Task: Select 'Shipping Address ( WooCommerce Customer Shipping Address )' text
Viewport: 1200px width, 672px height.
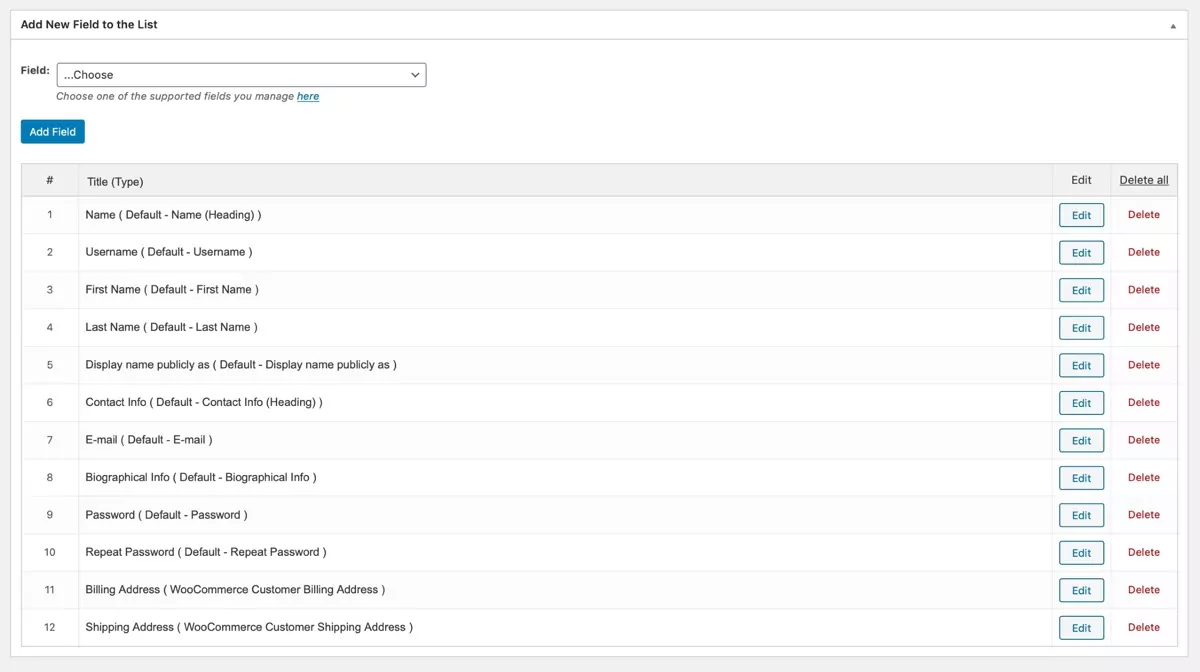Action: (249, 627)
